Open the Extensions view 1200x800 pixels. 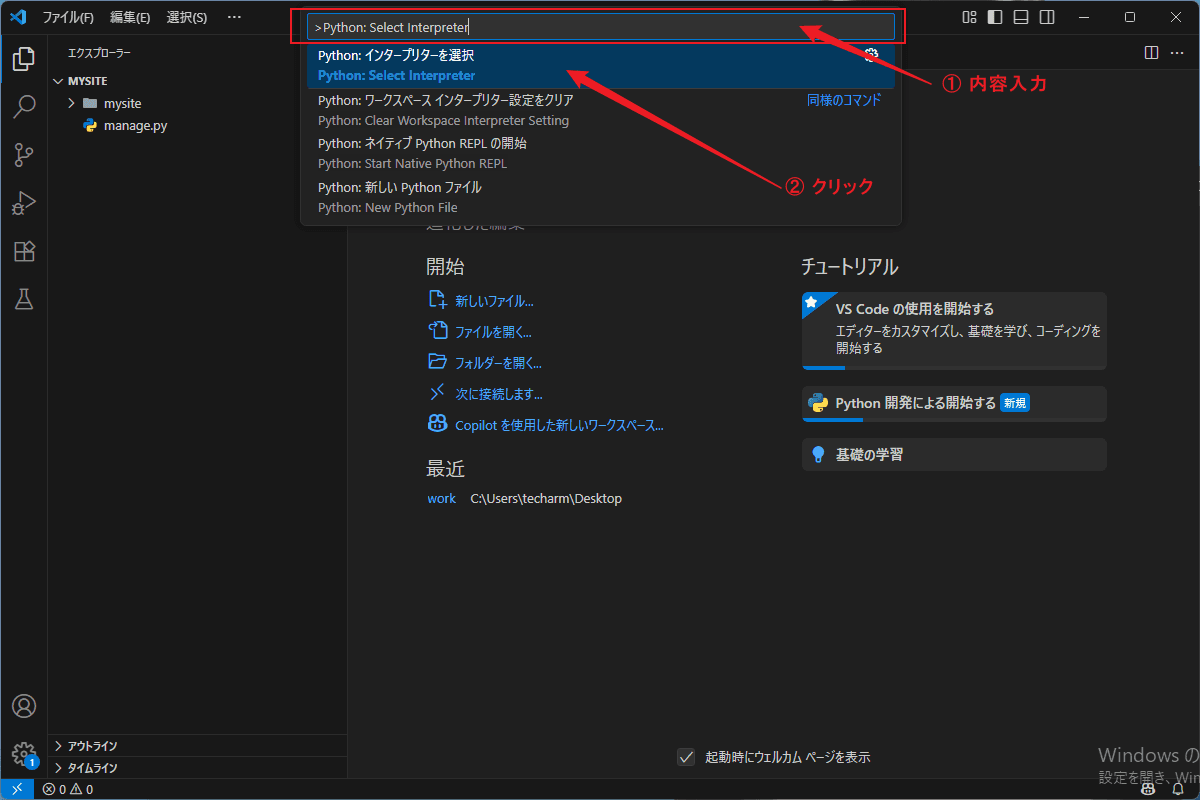tap(24, 251)
